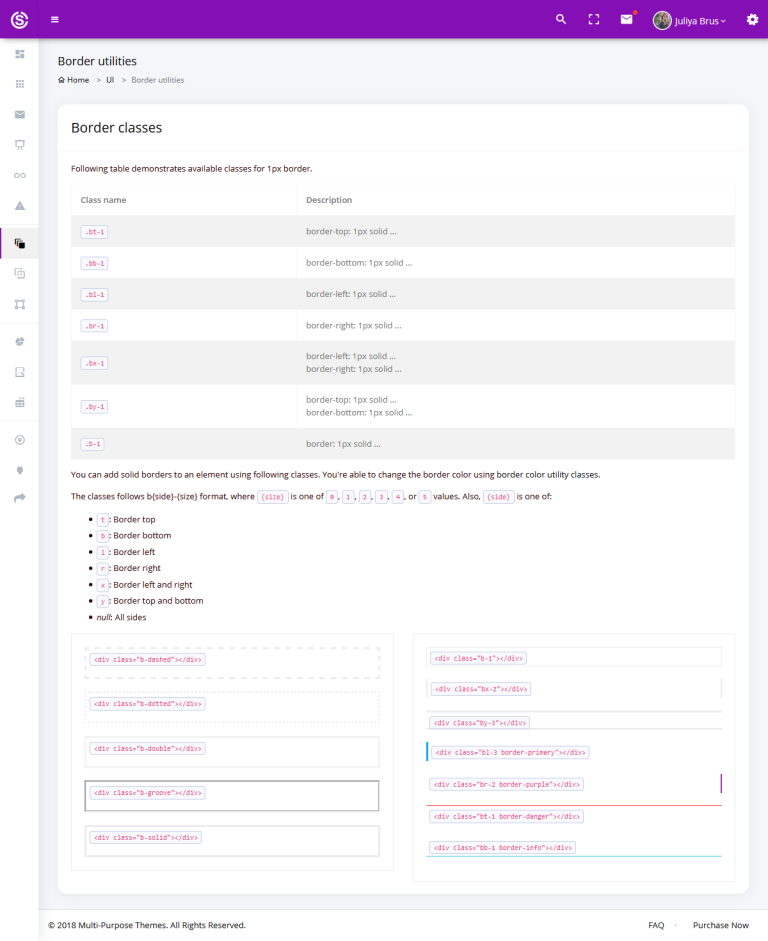Select the warning triangle icon in sidebar

tap(19, 205)
